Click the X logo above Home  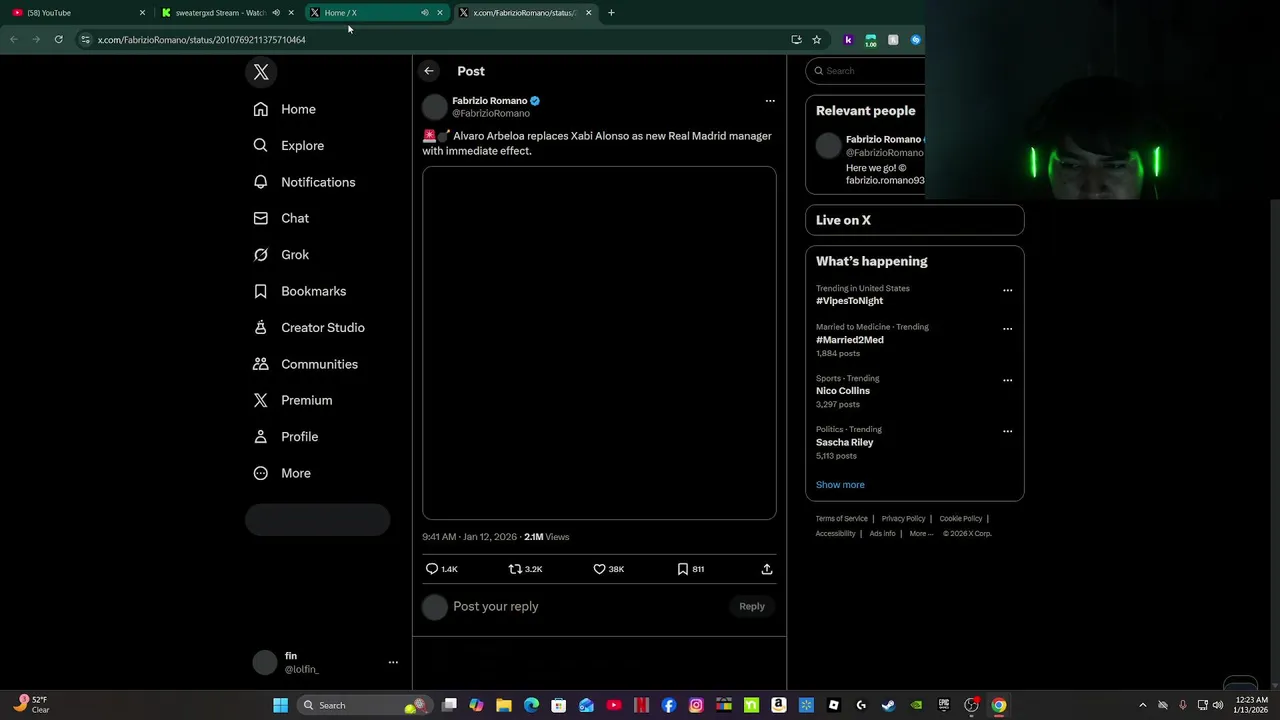[x=261, y=72]
